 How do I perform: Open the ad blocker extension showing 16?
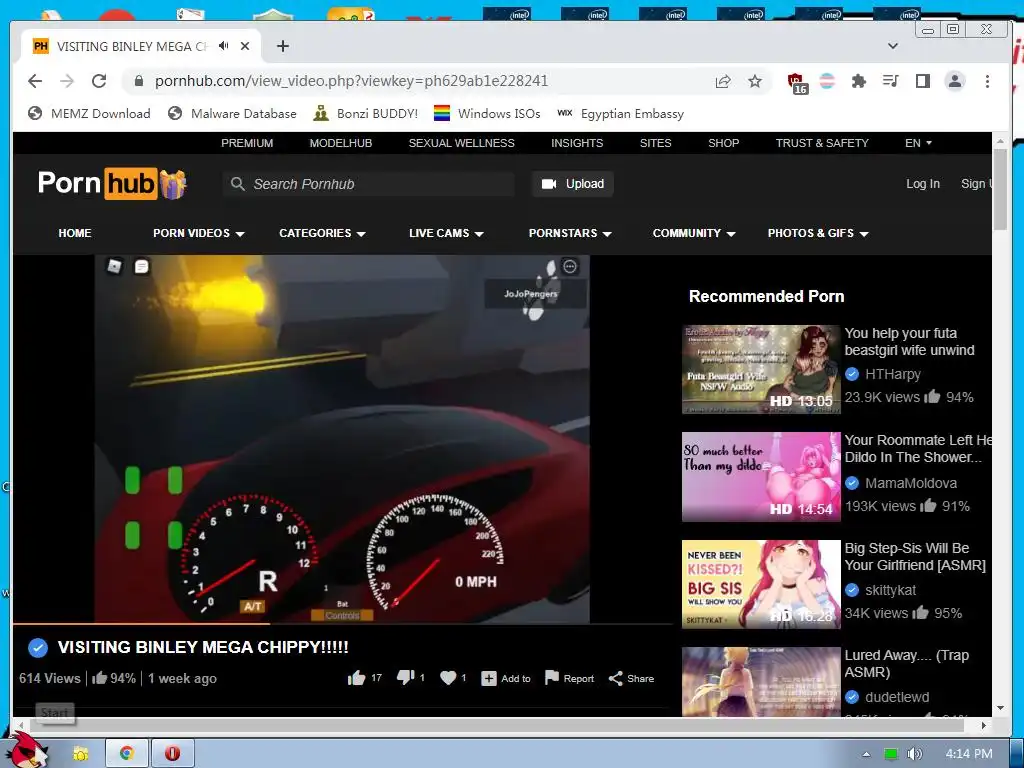[797, 83]
